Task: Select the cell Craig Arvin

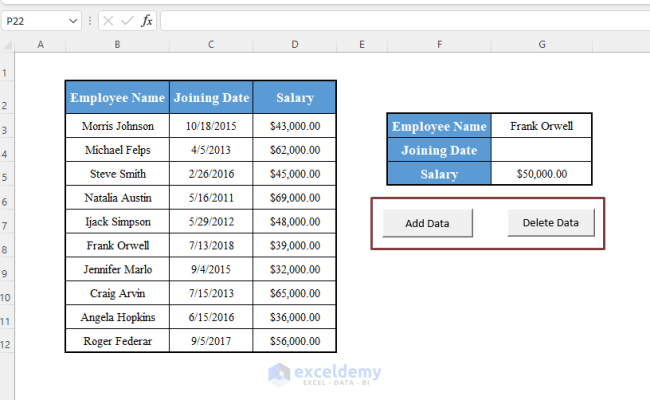Action: (x=117, y=293)
